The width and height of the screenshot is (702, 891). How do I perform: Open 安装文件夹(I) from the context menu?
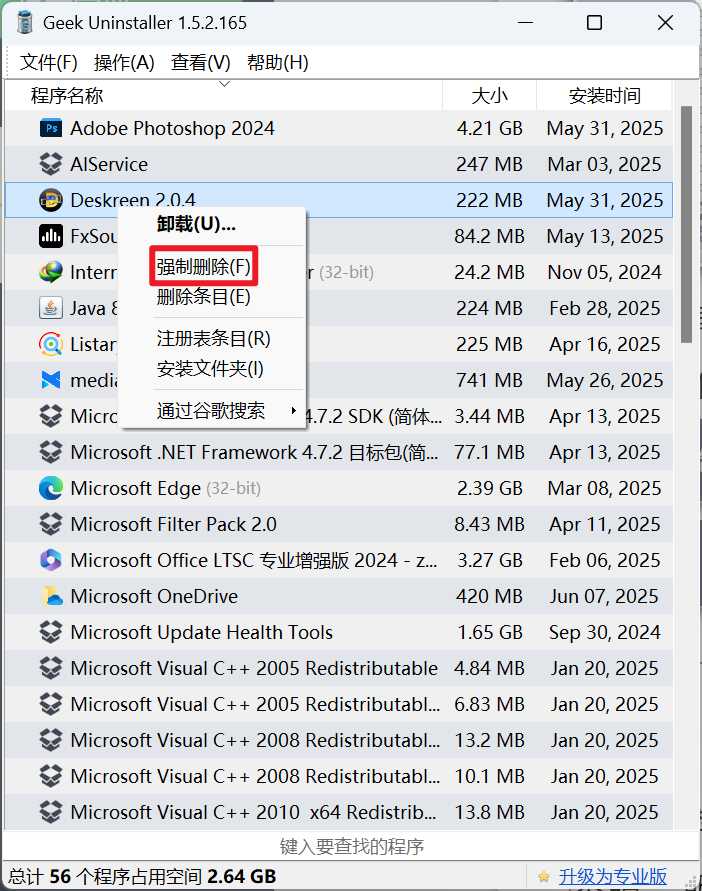[x=210, y=369]
